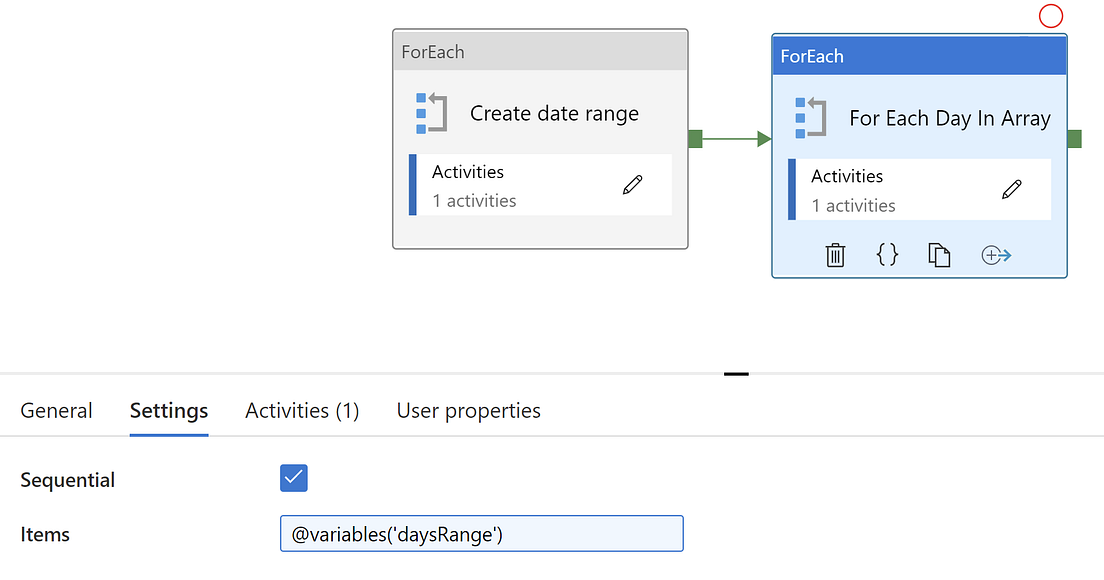
Task: Click the Create date range ForEach icon
Action: pyautogui.click(x=431, y=113)
